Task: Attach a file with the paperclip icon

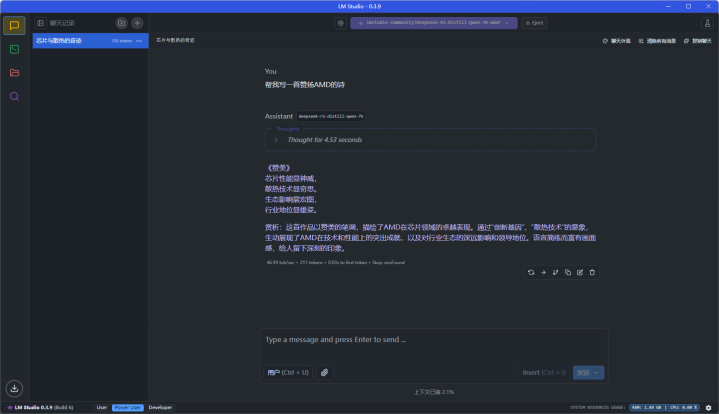Action: click(x=324, y=372)
